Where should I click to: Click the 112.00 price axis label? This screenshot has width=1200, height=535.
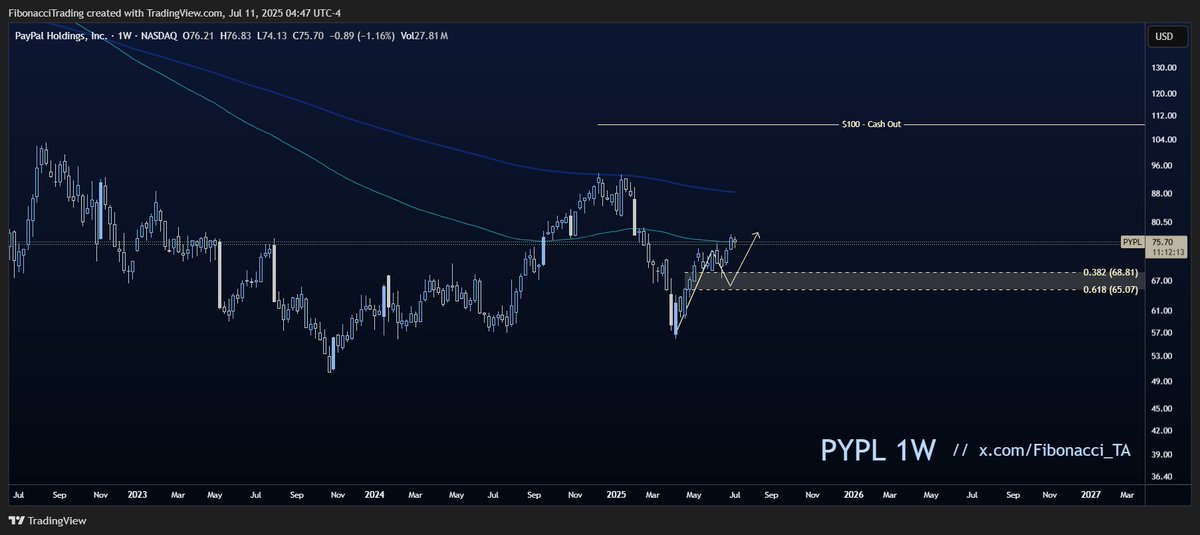[x=1163, y=115]
